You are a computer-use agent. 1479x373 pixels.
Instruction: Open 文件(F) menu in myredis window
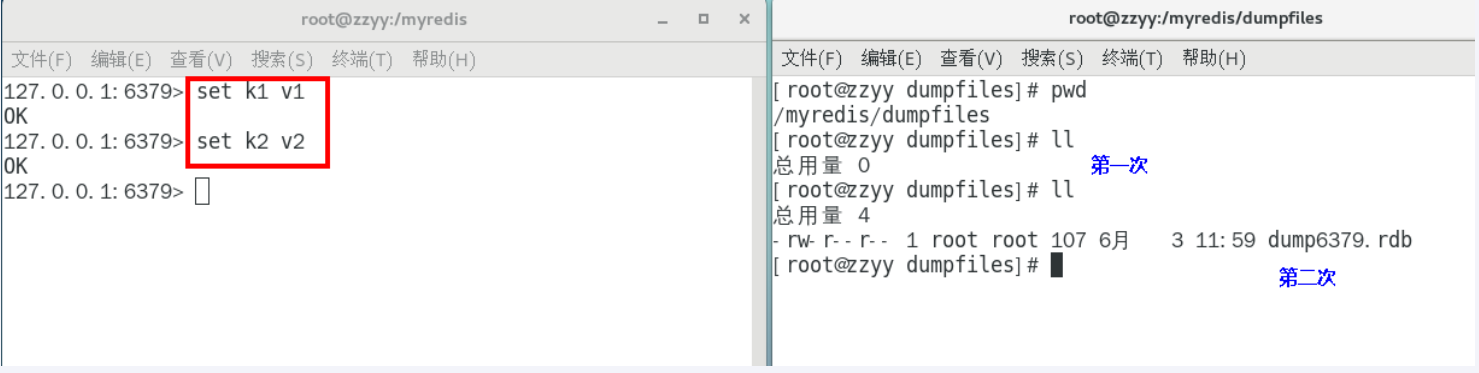pos(41,60)
